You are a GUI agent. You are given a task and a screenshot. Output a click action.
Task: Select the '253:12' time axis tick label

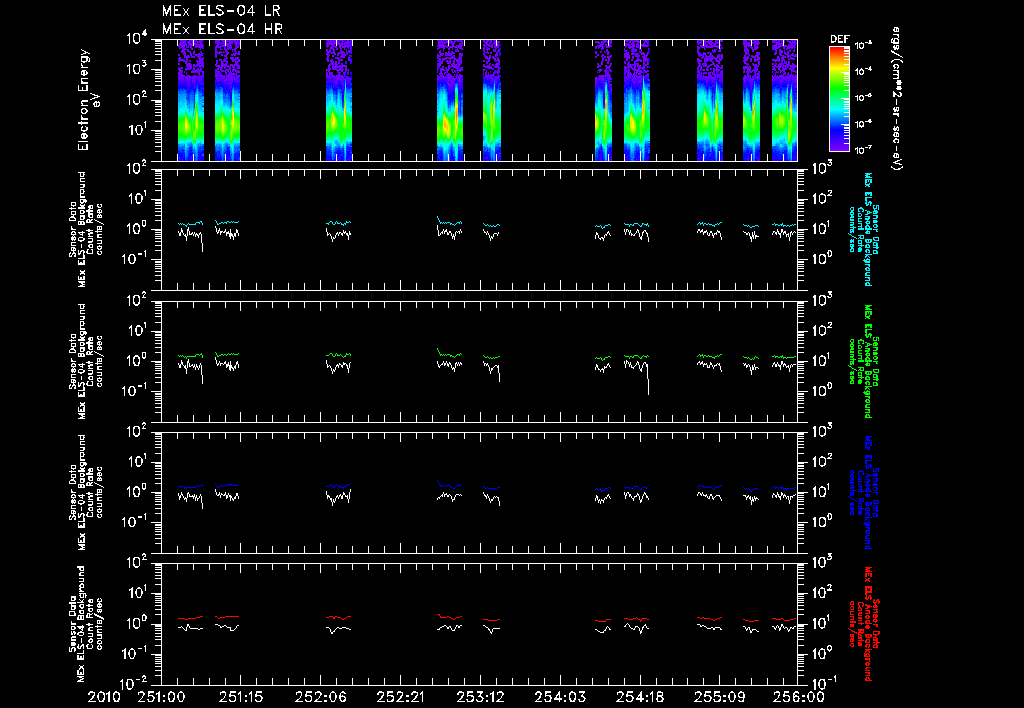(480, 698)
